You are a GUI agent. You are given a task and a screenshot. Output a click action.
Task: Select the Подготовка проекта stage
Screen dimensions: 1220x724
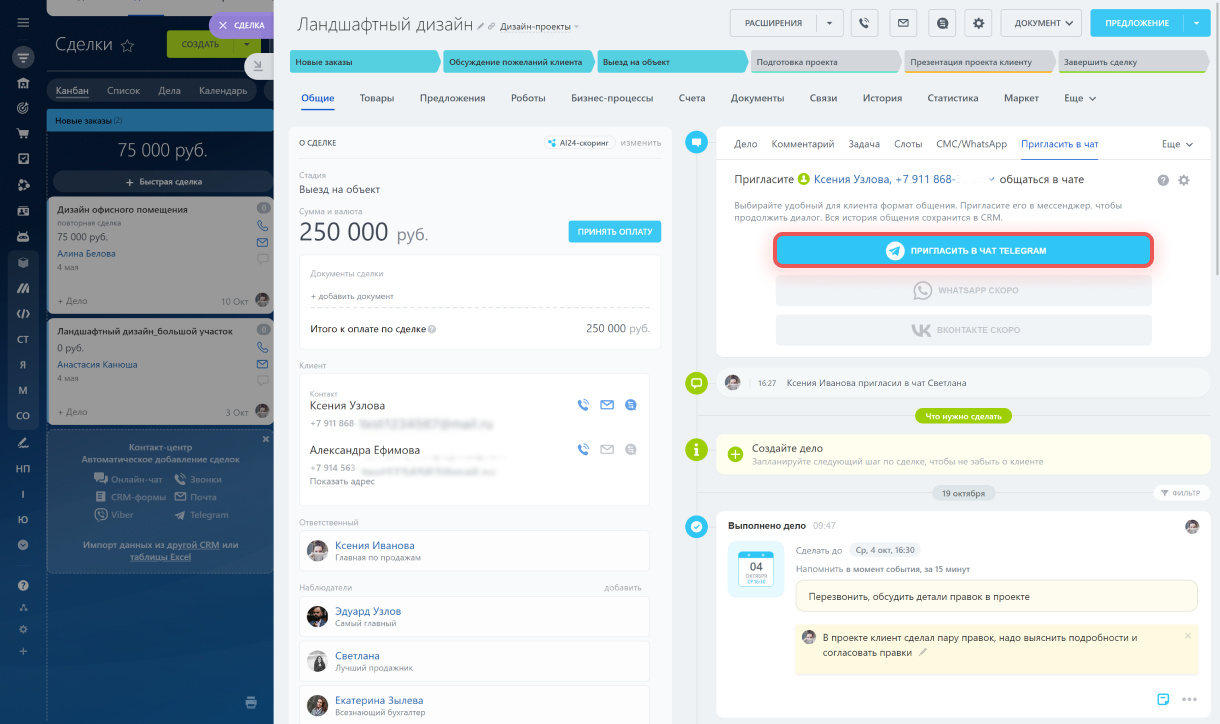pos(825,62)
